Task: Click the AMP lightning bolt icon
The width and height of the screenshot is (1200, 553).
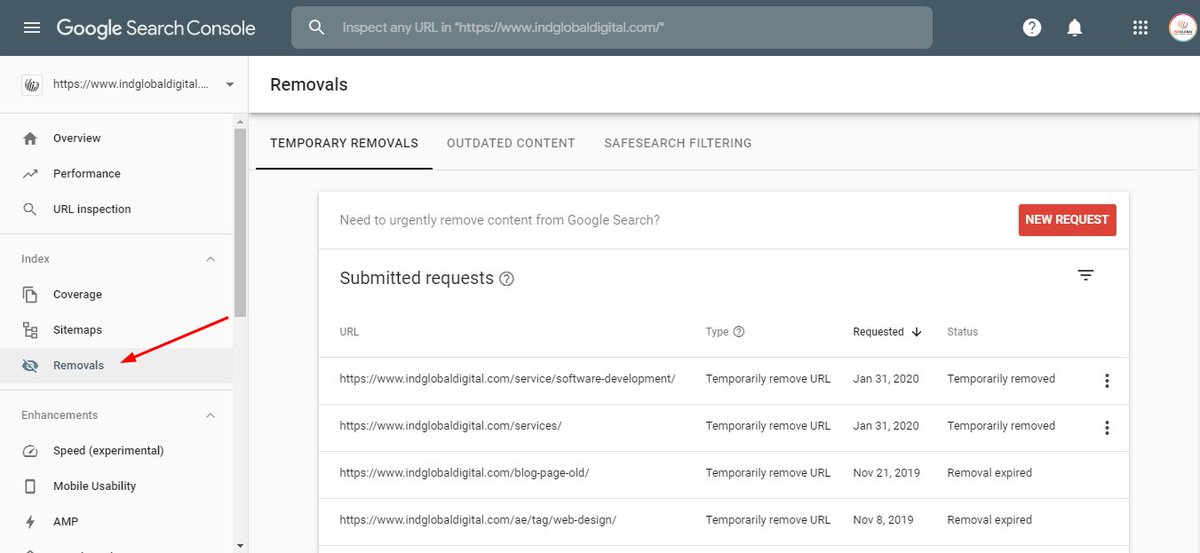Action: pyautogui.click(x=31, y=522)
